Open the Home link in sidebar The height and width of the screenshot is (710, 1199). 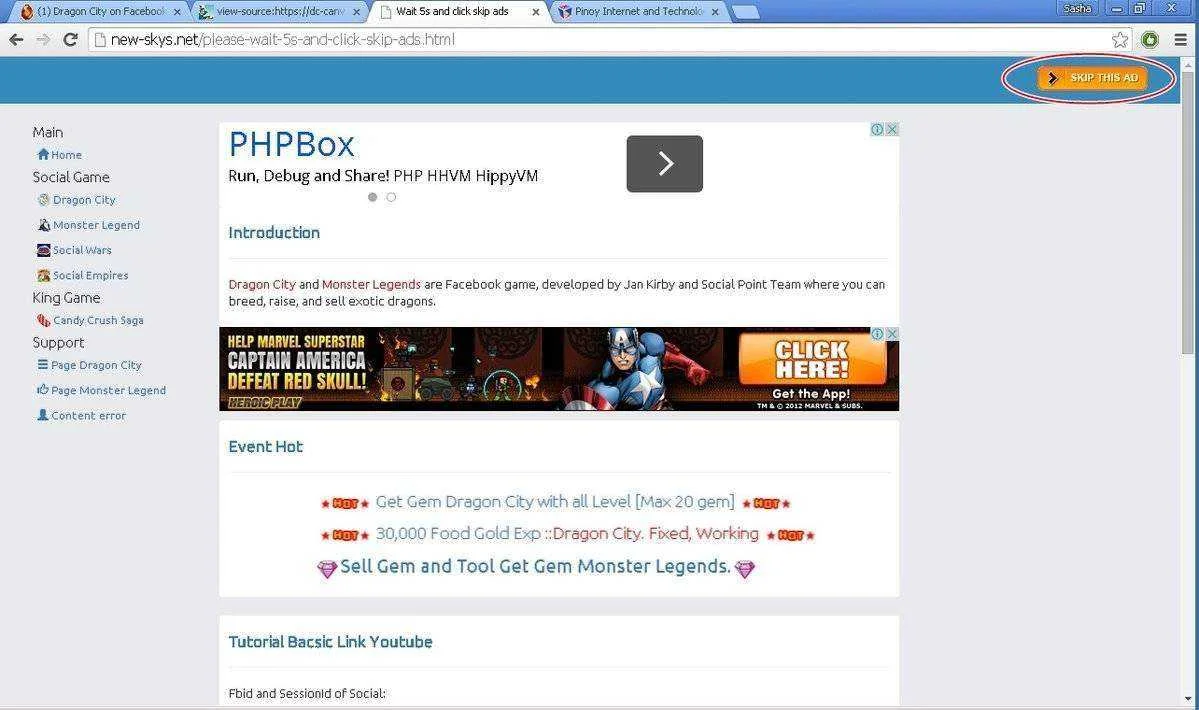click(67, 155)
